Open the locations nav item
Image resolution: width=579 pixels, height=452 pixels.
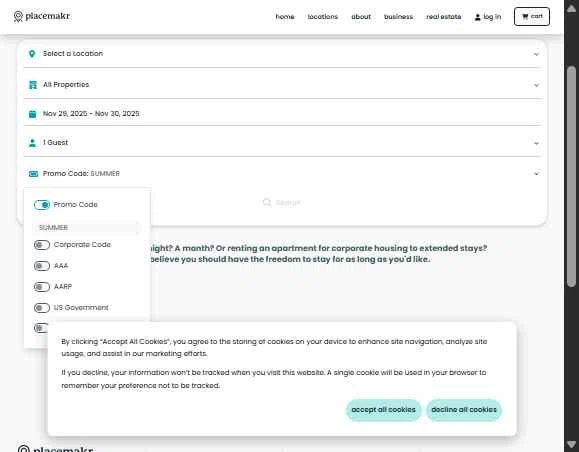(x=323, y=17)
